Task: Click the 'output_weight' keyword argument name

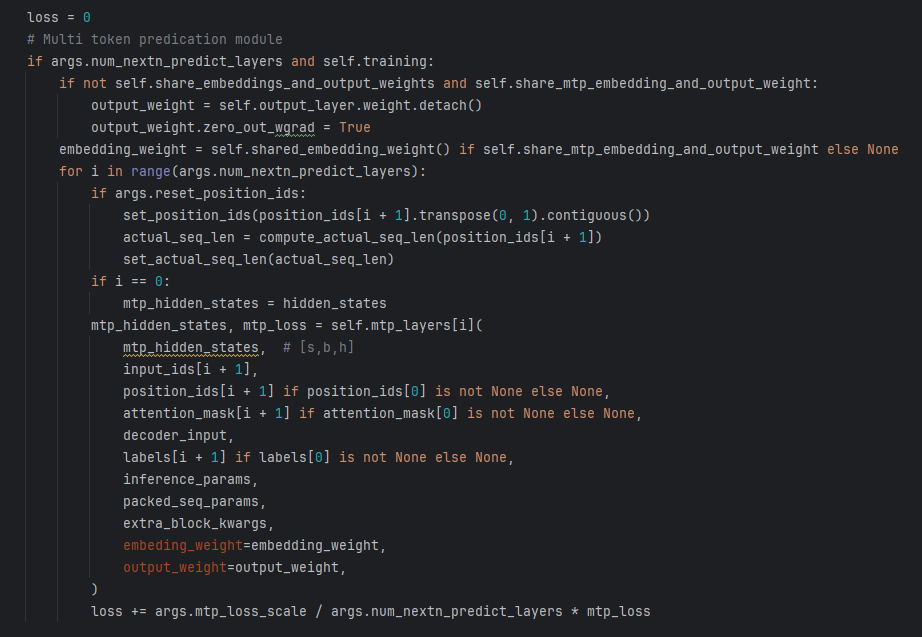Action: [175, 568]
